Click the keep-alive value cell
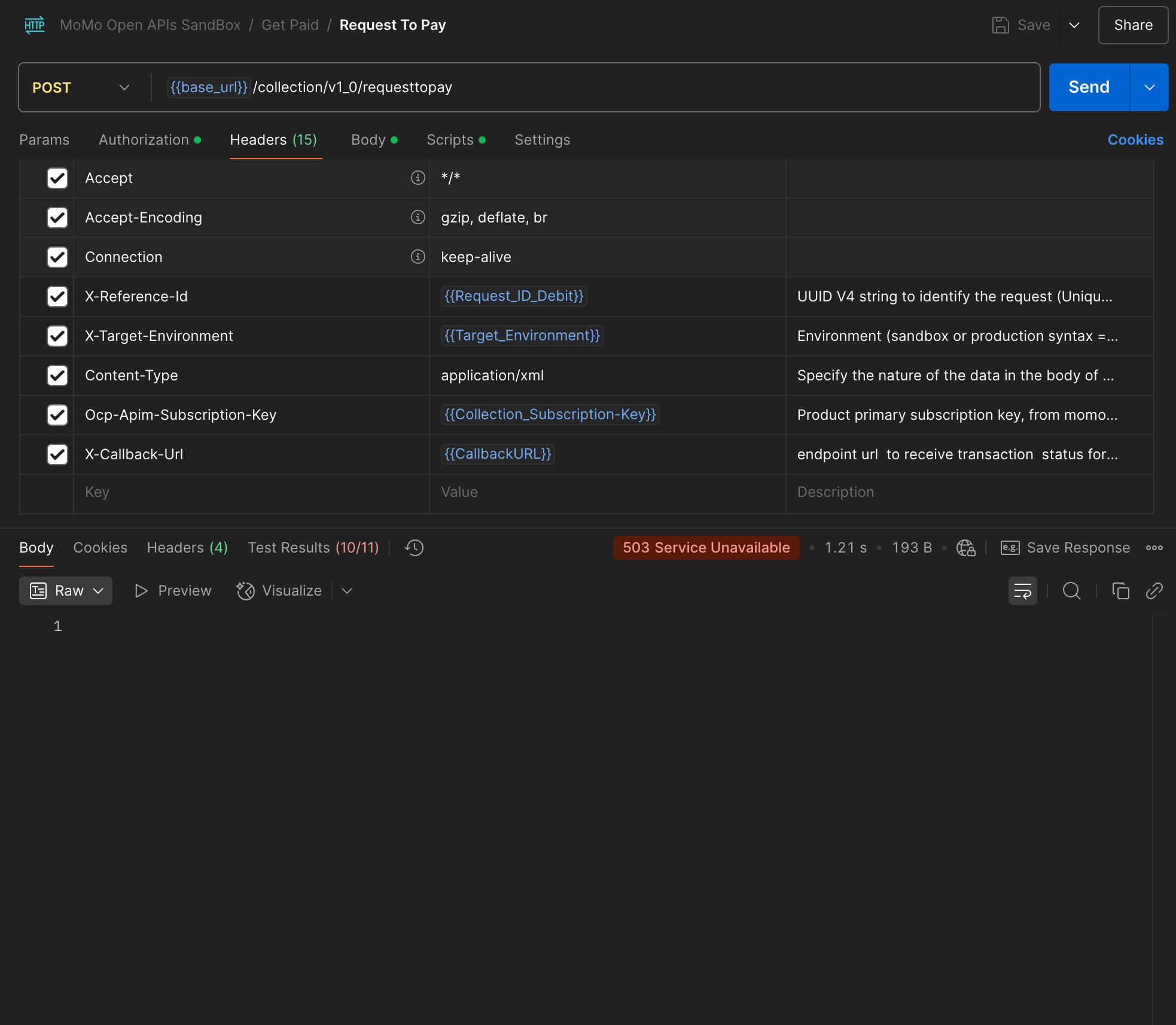Viewport: 1176px width, 1025px height. tap(607, 257)
